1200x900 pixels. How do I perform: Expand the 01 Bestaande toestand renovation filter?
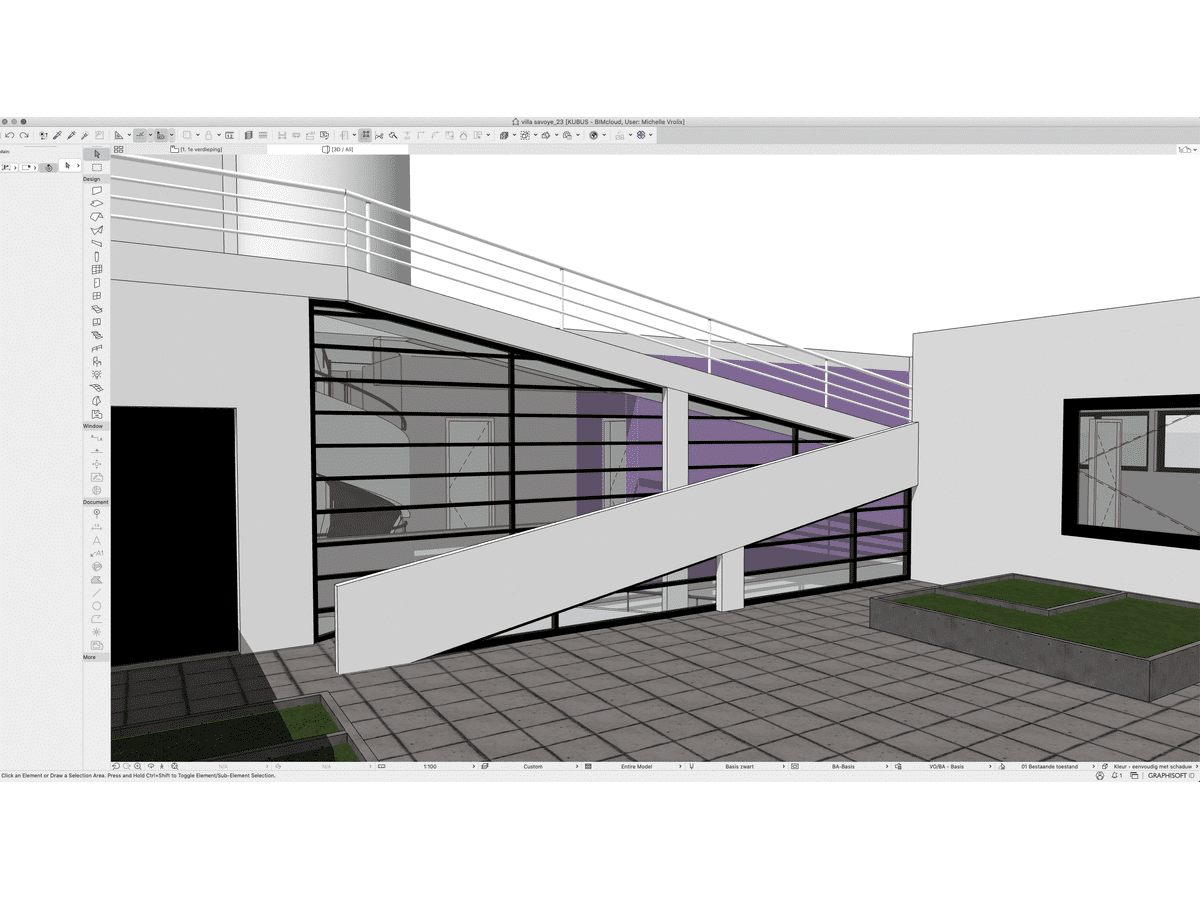(1050, 766)
